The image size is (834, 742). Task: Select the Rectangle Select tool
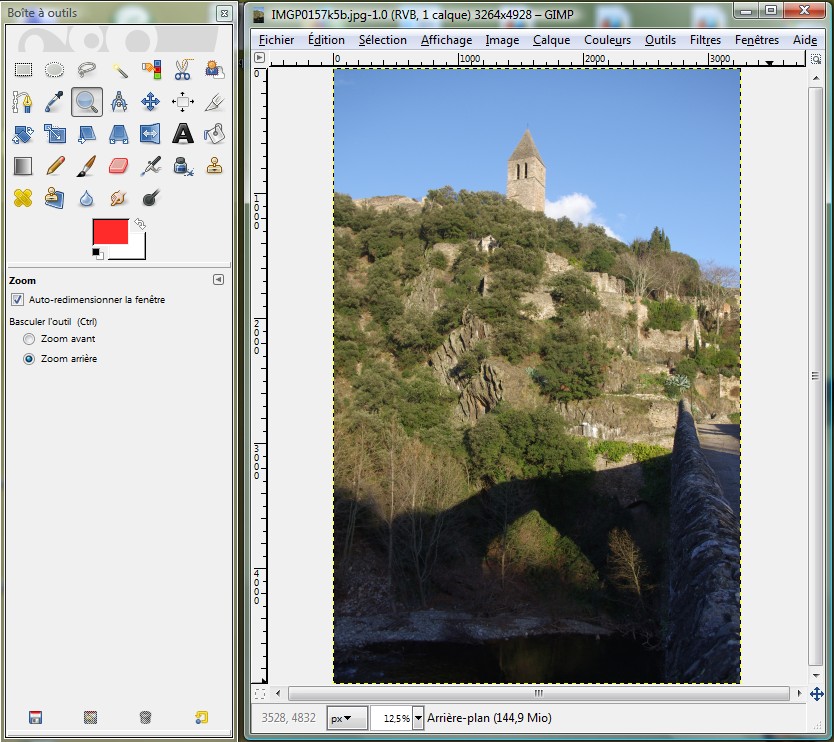point(23,70)
